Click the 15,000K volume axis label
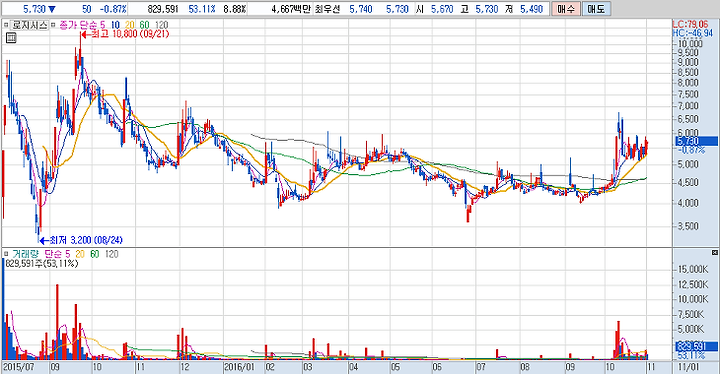The width and height of the screenshot is (720, 374). 693,269
